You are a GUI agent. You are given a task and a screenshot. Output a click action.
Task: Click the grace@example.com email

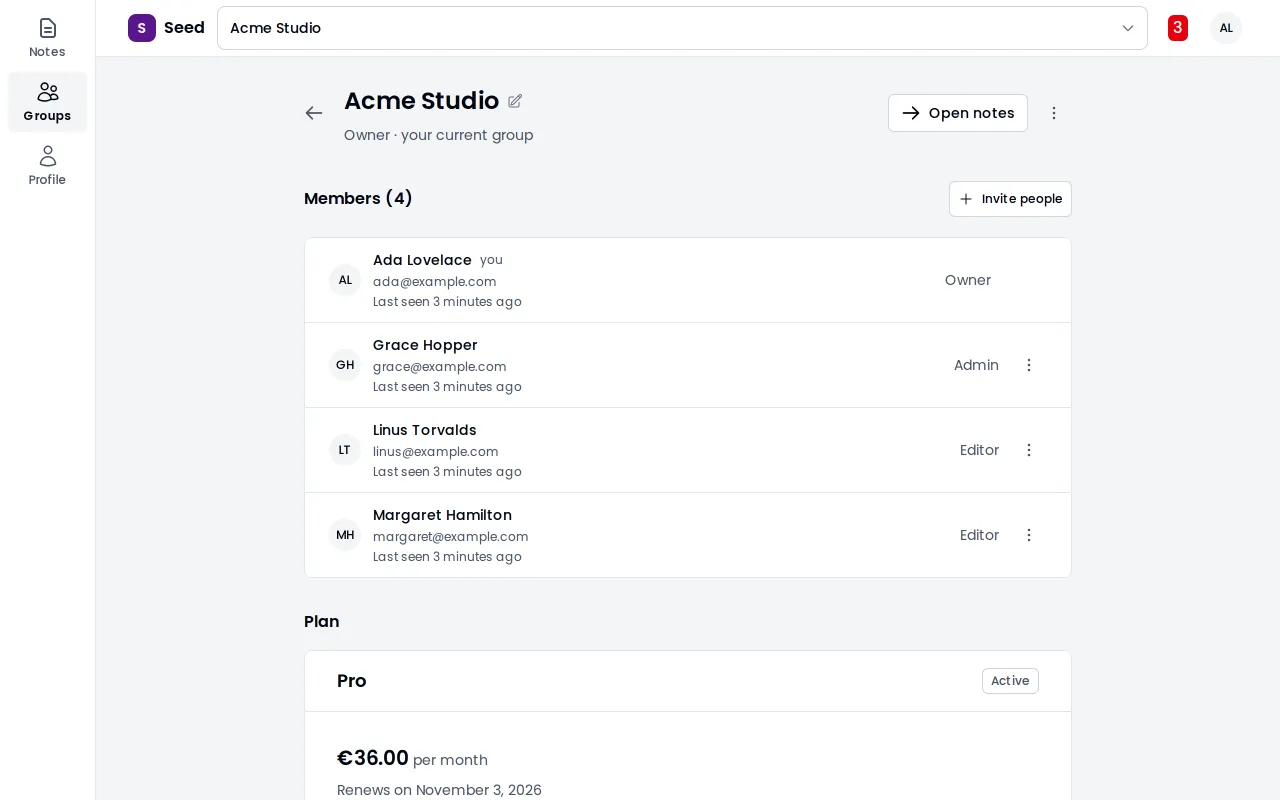click(440, 367)
